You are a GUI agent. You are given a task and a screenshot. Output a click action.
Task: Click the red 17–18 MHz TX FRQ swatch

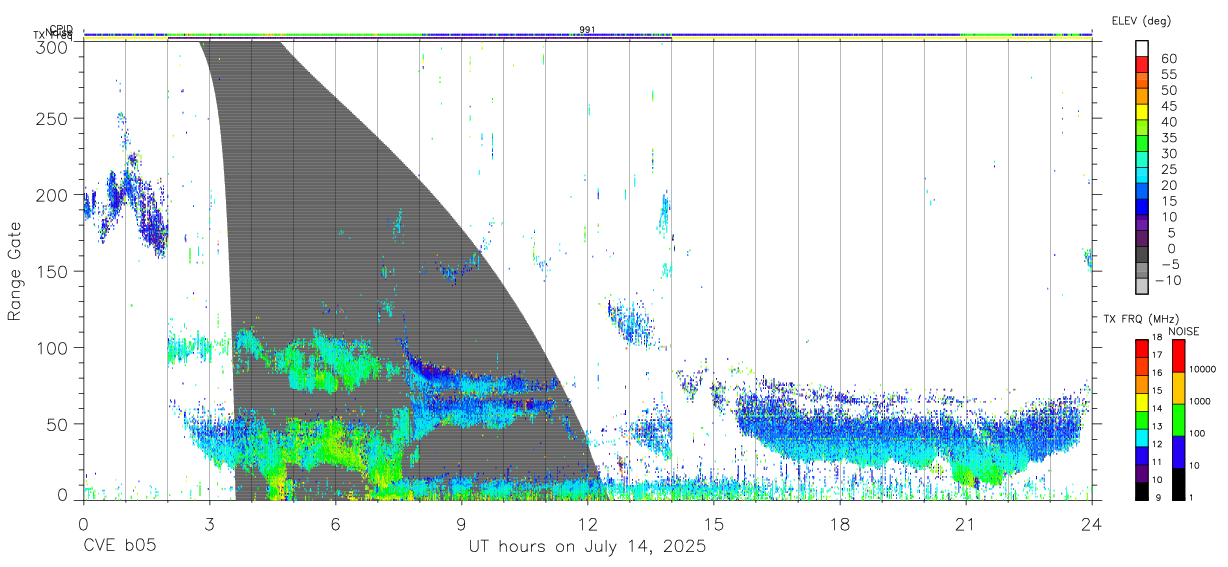point(1142,347)
